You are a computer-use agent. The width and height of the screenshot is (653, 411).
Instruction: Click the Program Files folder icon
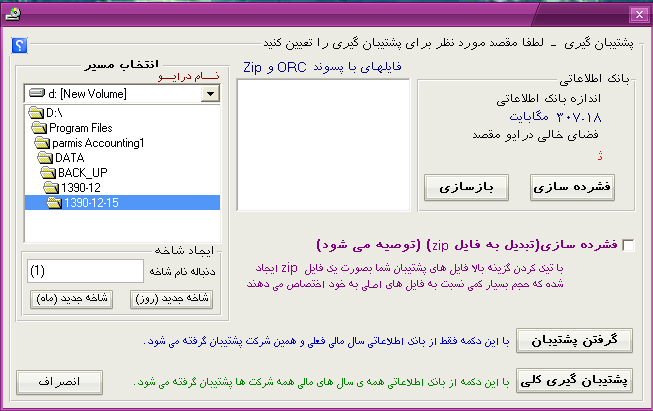coord(39,127)
